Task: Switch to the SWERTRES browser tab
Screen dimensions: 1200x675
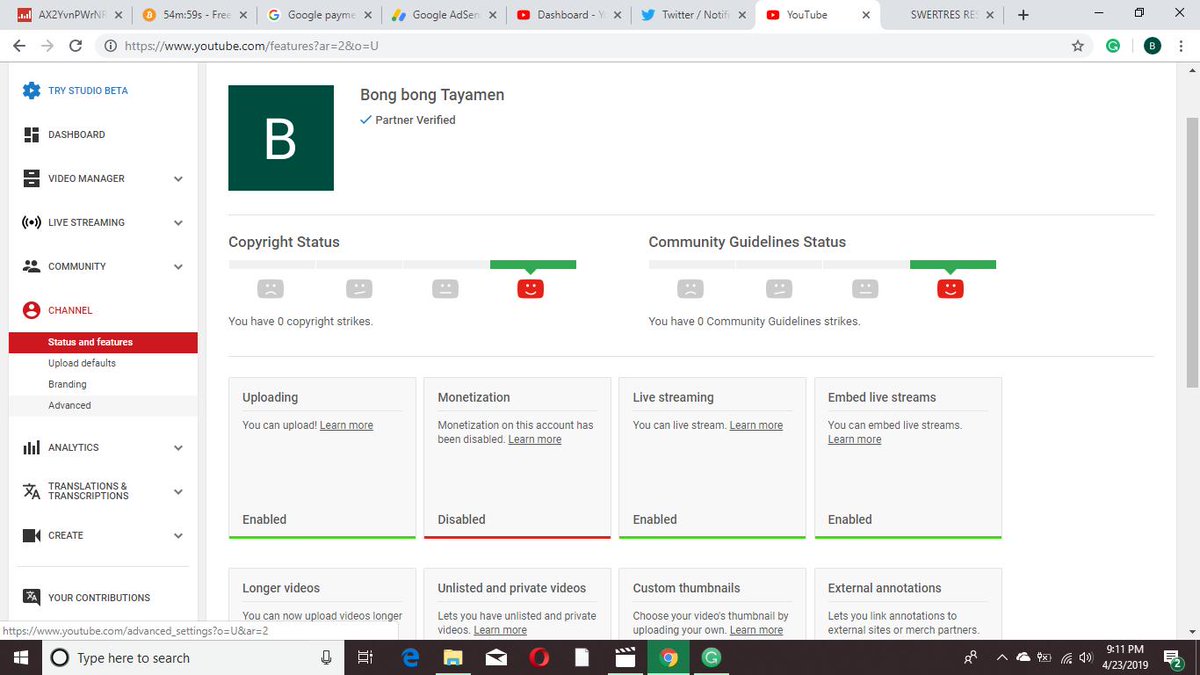Action: pos(941,15)
